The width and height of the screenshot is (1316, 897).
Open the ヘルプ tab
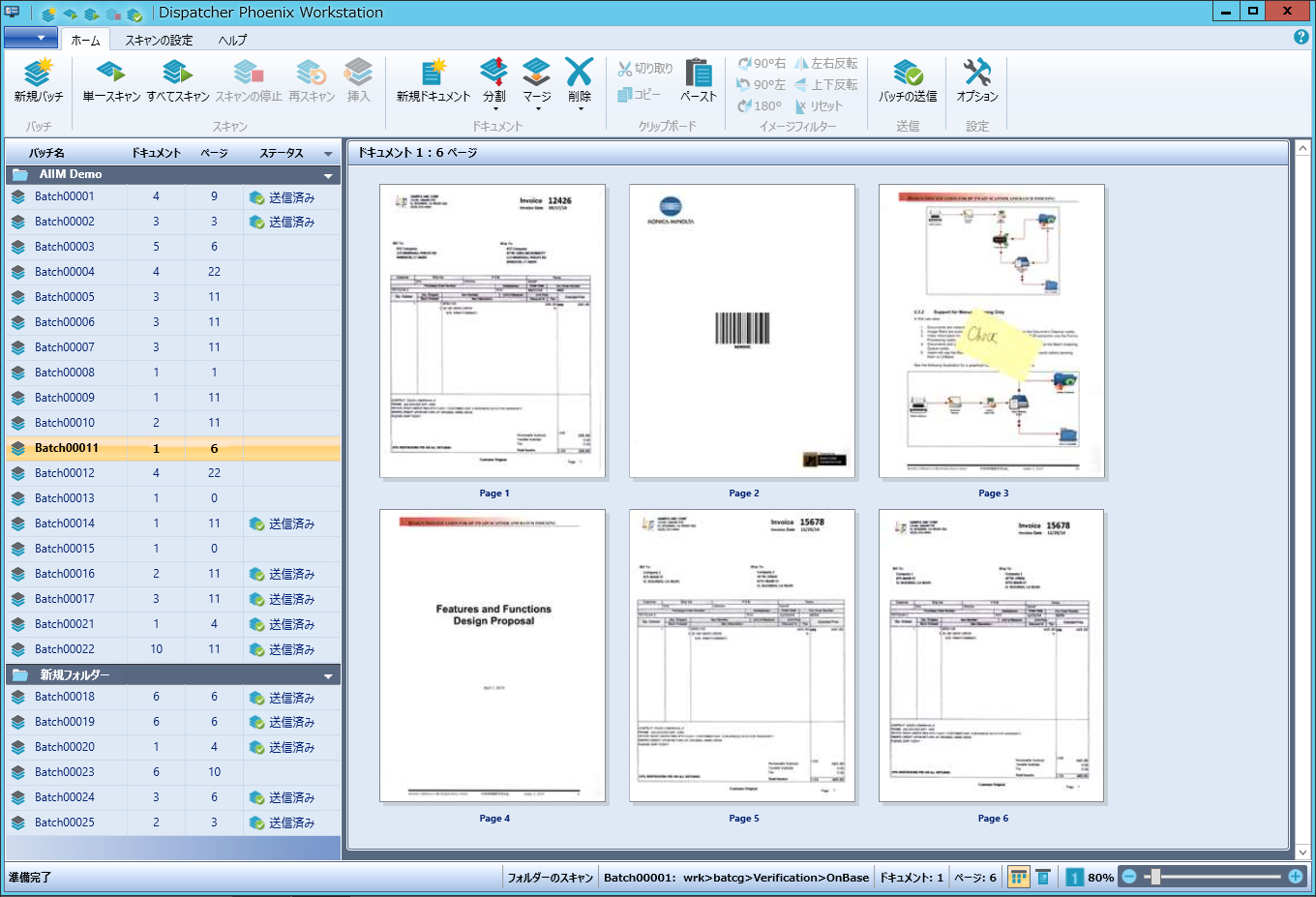(x=232, y=40)
